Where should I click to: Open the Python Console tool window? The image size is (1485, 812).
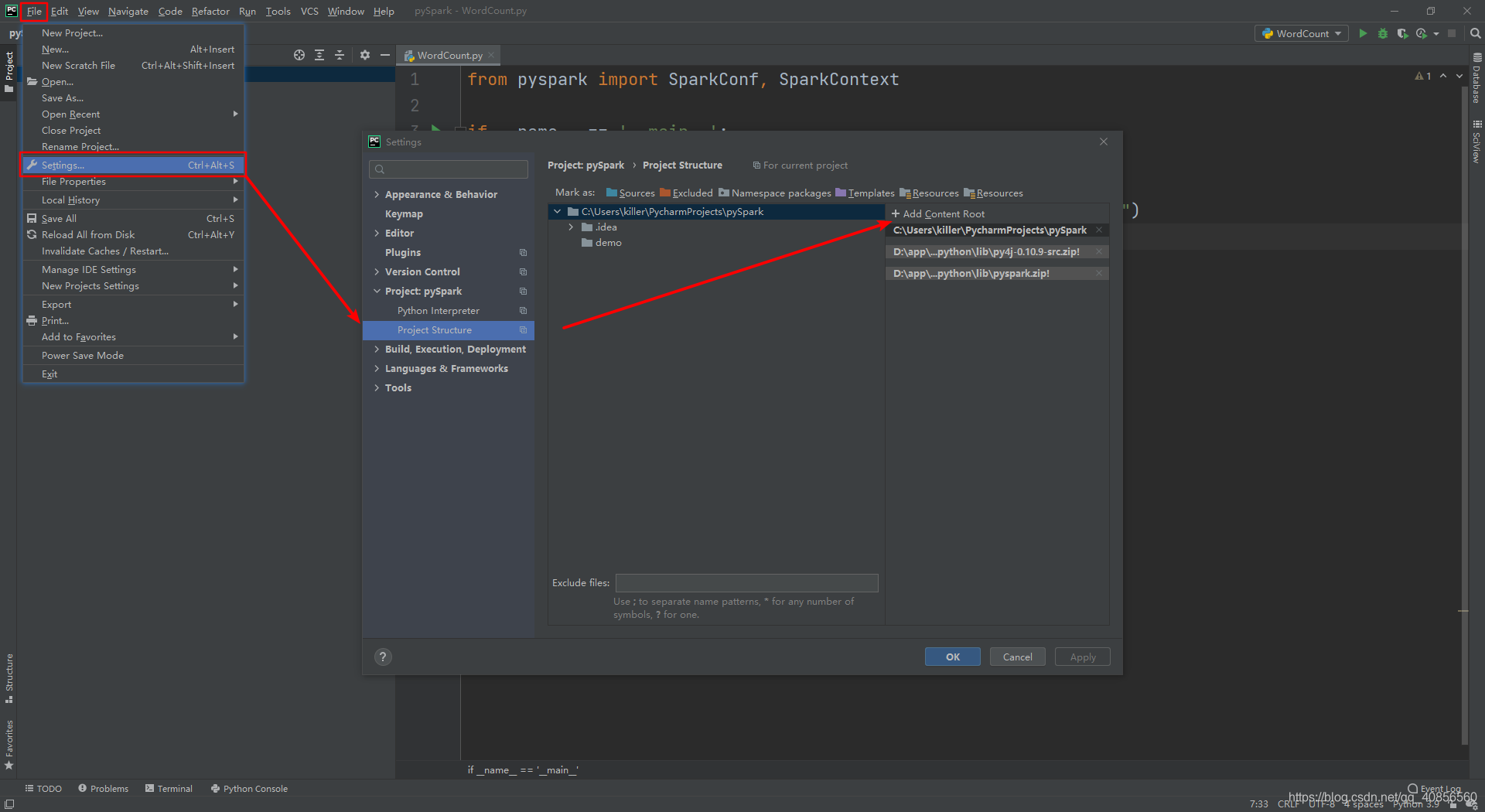(249, 788)
